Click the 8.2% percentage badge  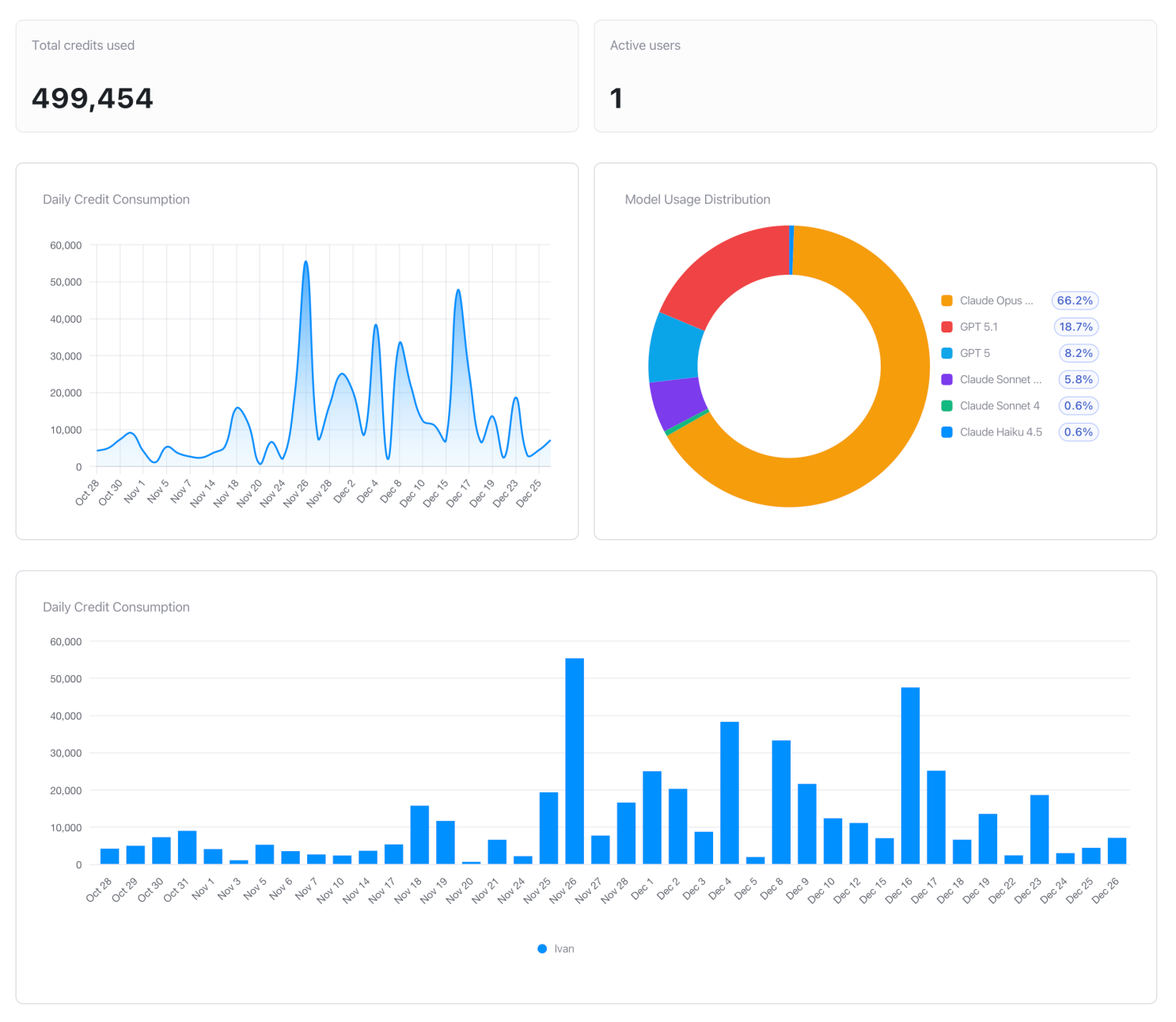(x=1078, y=353)
